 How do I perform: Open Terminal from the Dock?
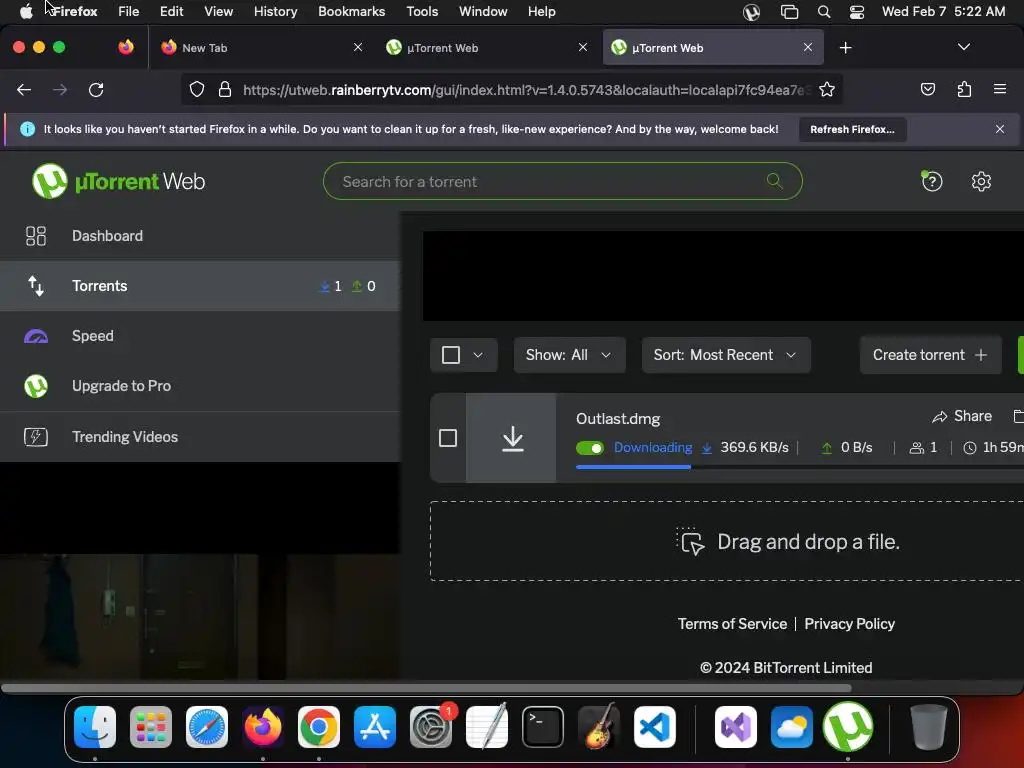click(x=543, y=726)
